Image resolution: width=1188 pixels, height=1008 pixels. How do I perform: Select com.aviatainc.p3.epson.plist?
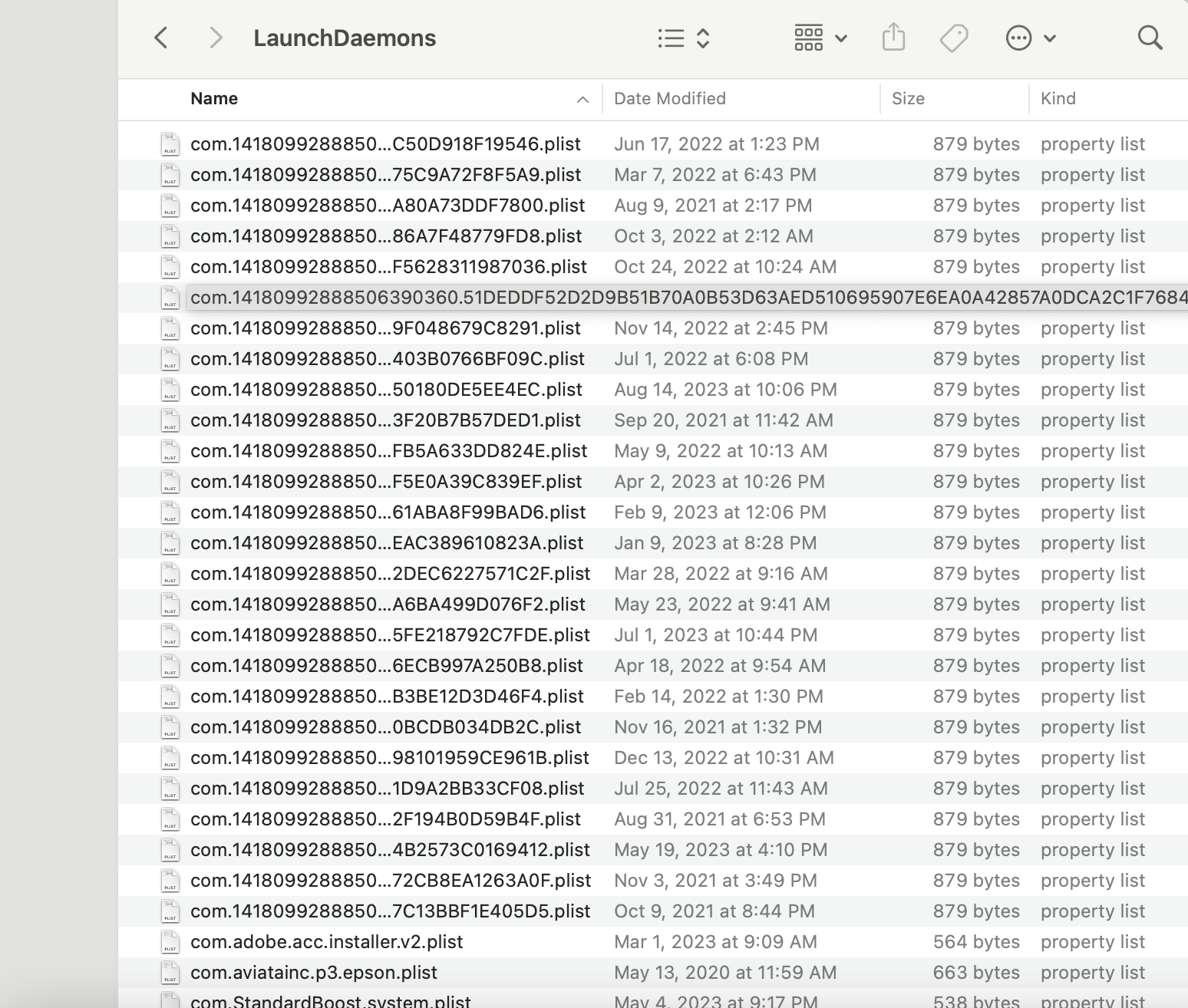[314, 972]
